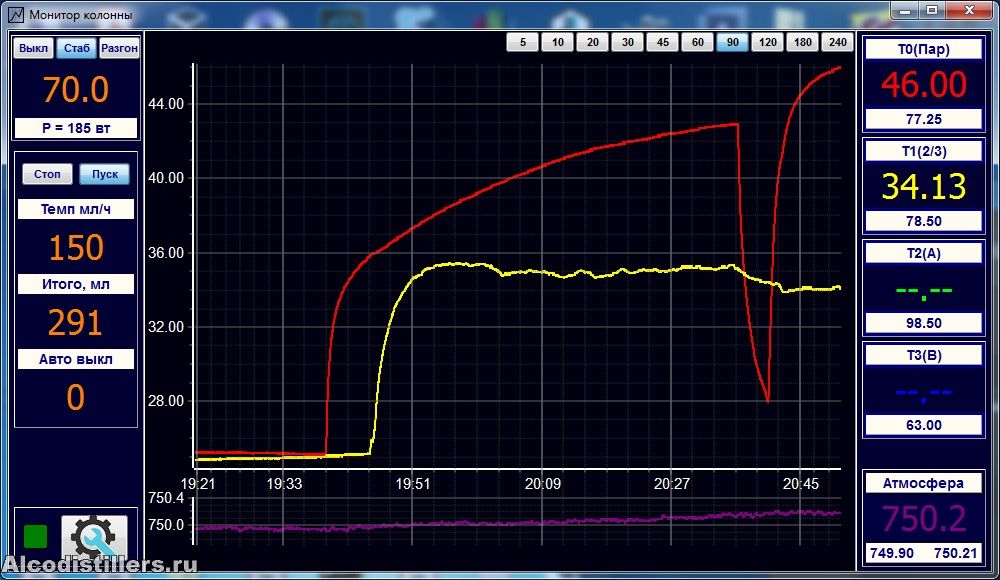Set chart range to 45 minutes
This screenshot has height=580, width=1000.
(663, 42)
